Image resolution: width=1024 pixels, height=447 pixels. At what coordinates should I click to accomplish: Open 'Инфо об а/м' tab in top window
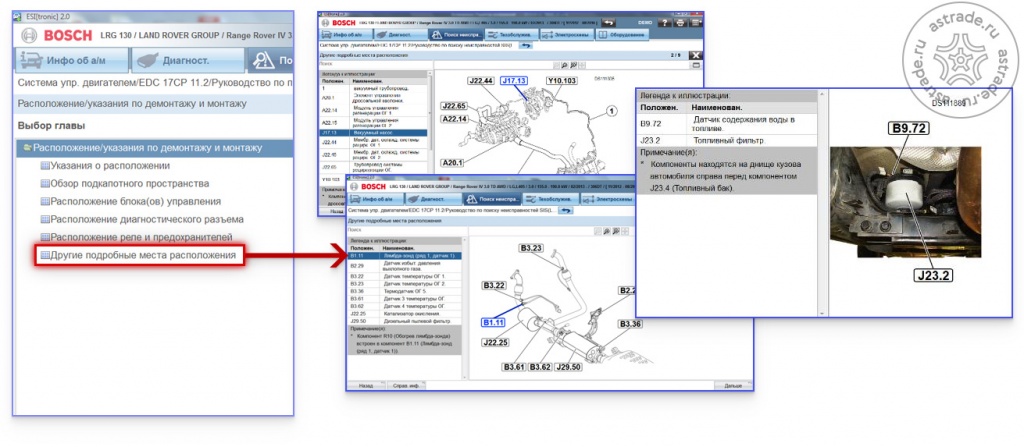(346, 35)
